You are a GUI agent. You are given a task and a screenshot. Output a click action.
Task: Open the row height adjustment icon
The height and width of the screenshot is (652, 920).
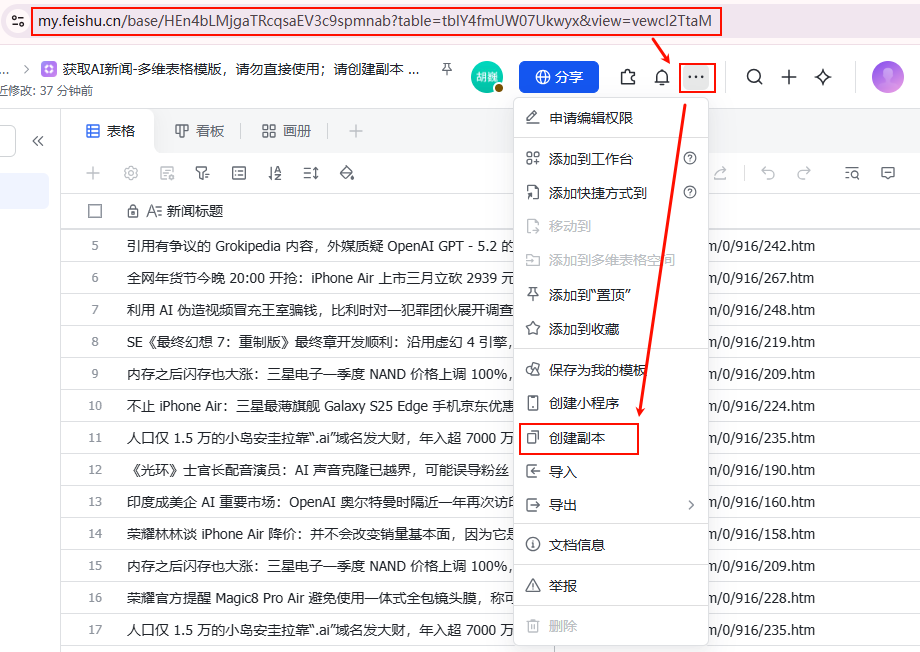[310, 173]
